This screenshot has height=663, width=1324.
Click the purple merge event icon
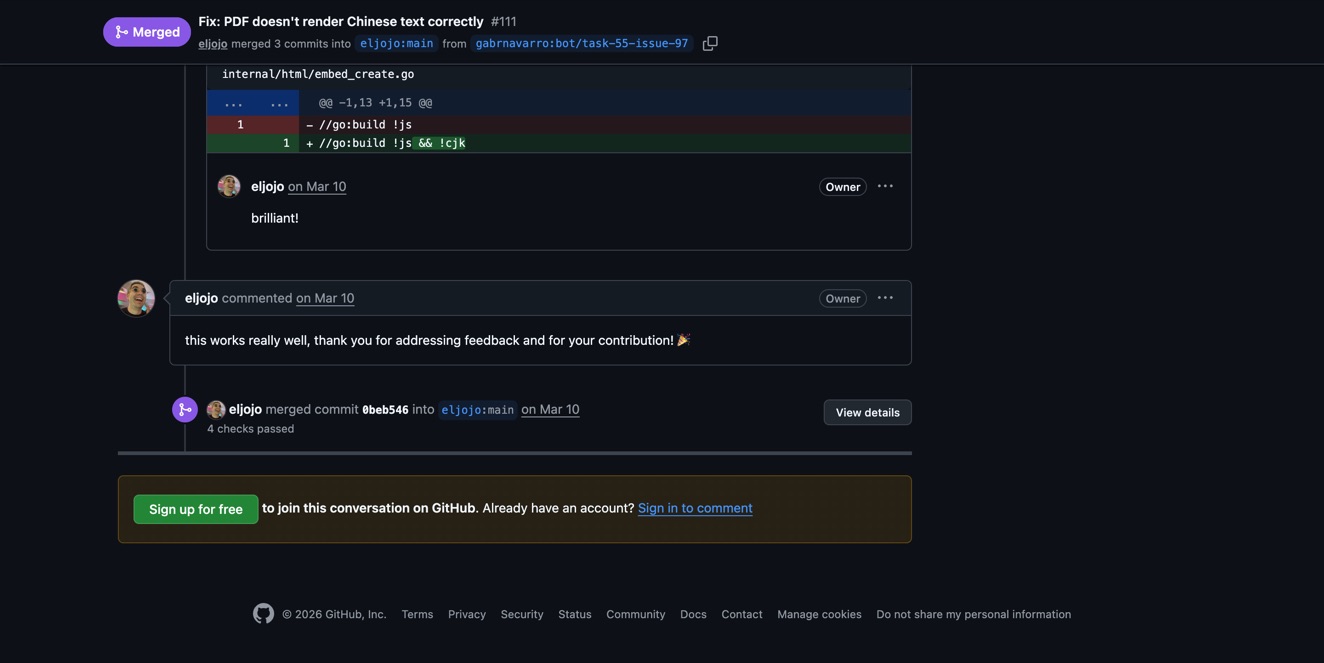pos(185,410)
